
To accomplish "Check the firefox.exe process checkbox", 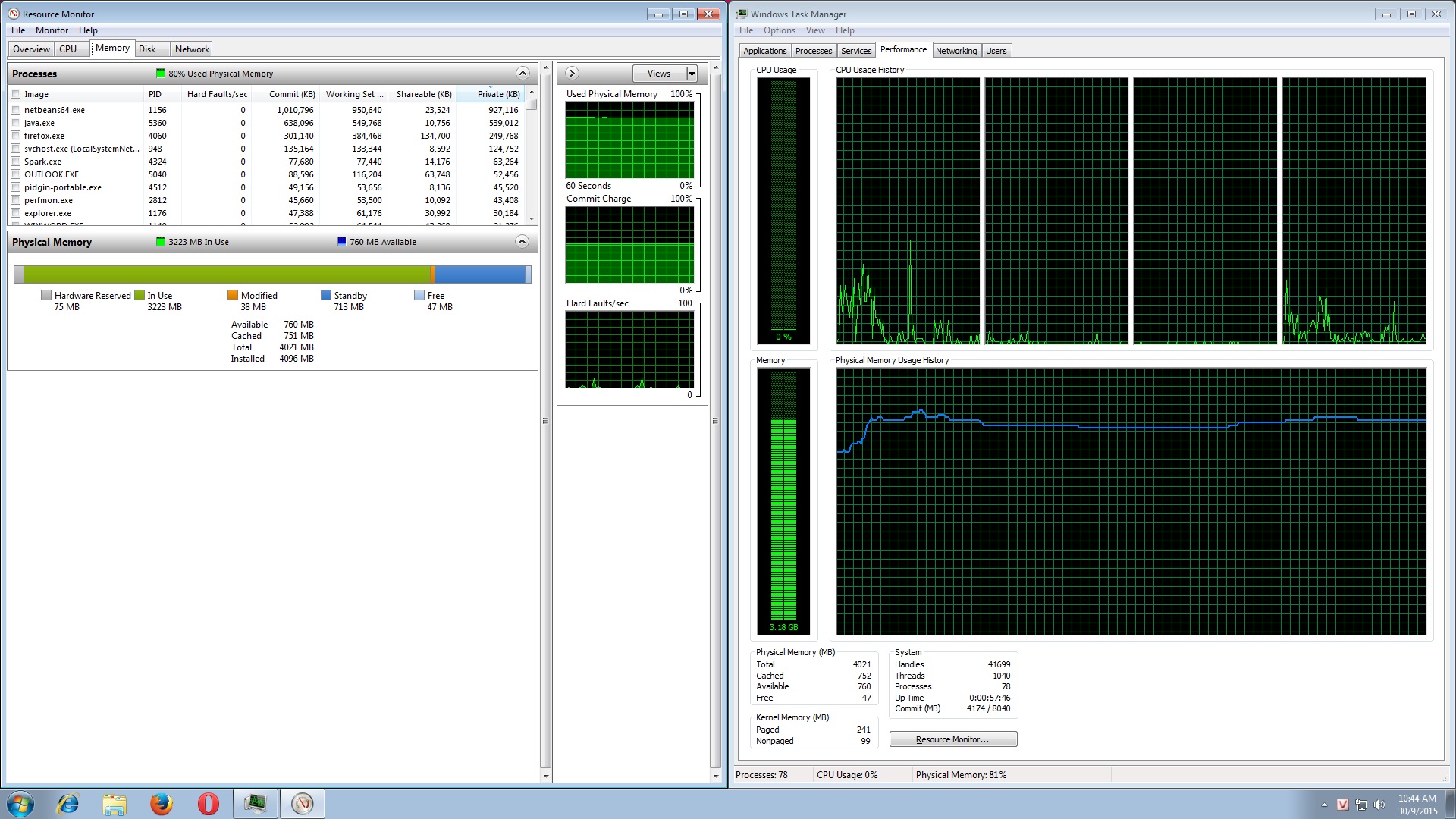I will tap(15, 136).
